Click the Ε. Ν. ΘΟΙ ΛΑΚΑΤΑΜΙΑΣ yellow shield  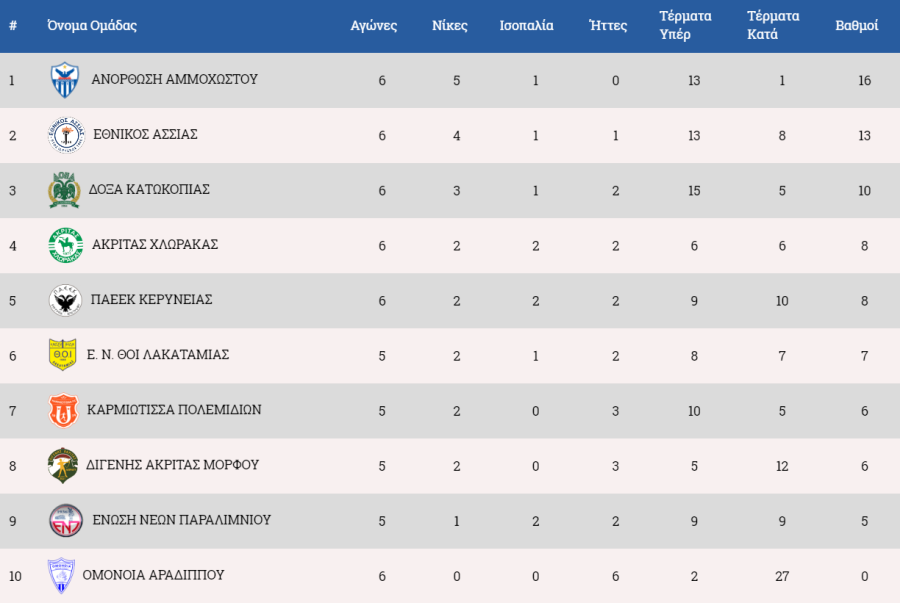click(63, 355)
